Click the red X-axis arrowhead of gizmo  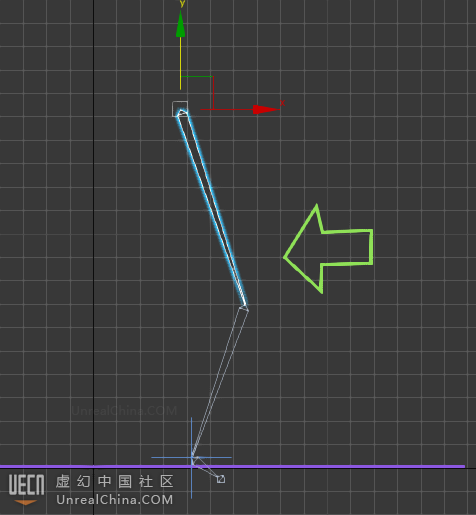(x=266, y=109)
